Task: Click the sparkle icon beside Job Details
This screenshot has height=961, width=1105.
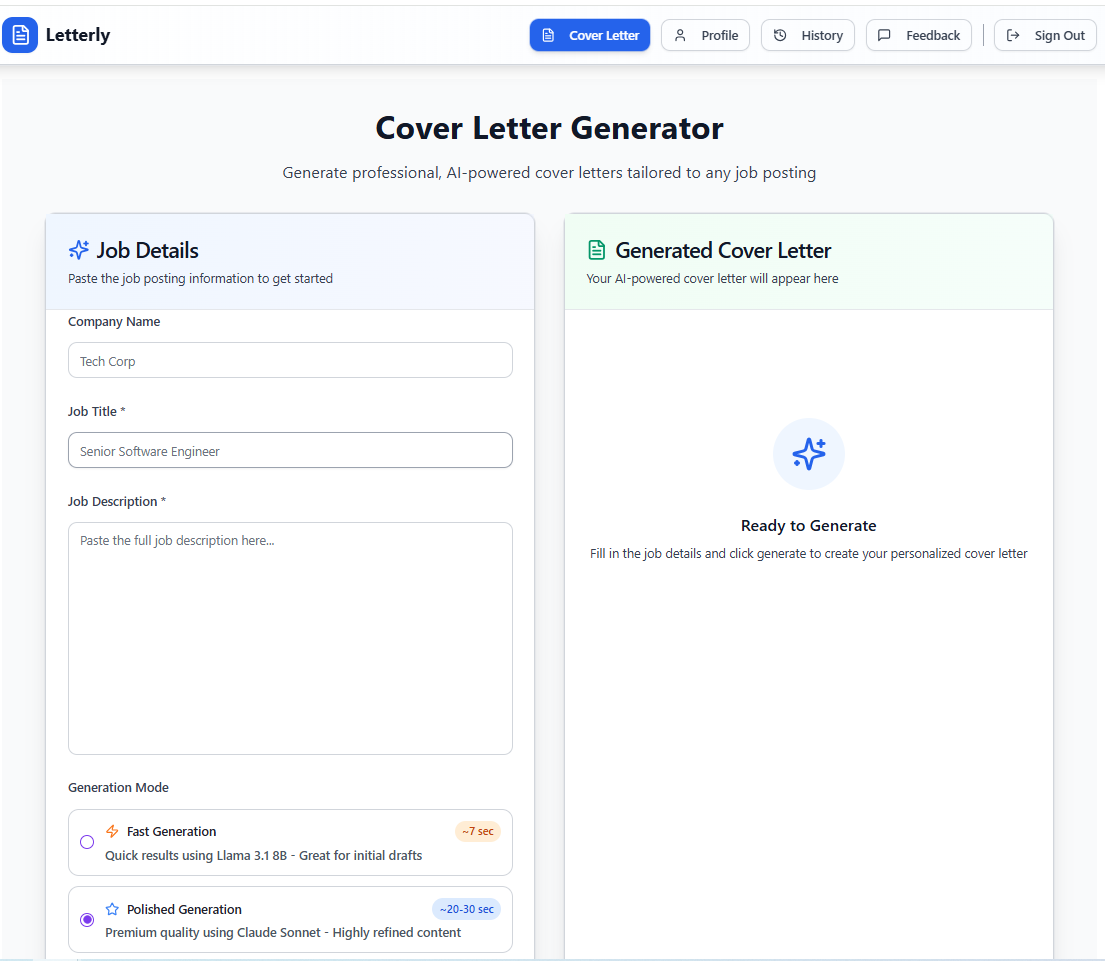Action: click(x=78, y=249)
